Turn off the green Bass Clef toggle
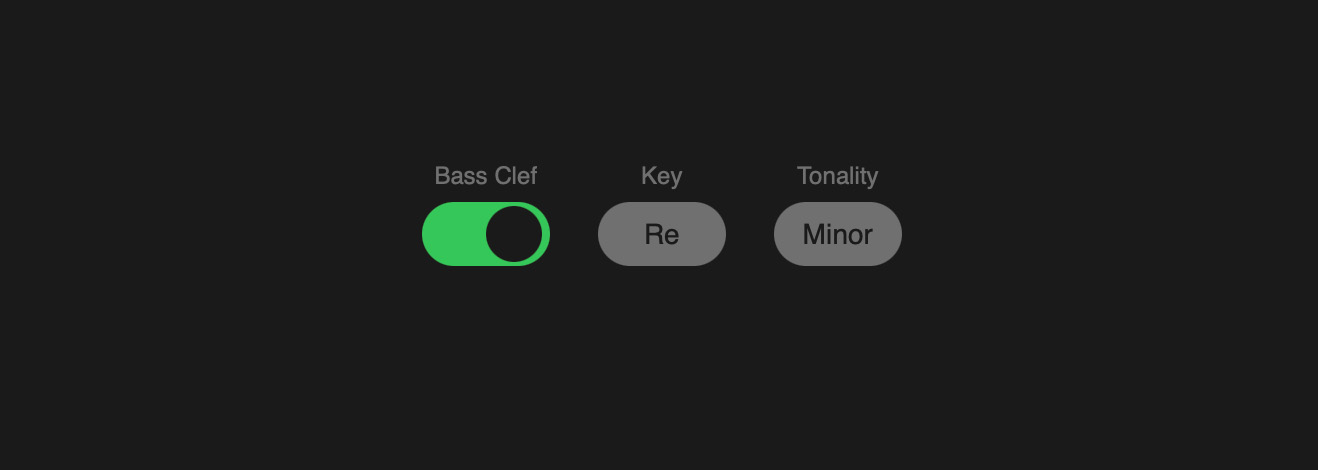Image resolution: width=1318 pixels, height=470 pixels. [486, 234]
